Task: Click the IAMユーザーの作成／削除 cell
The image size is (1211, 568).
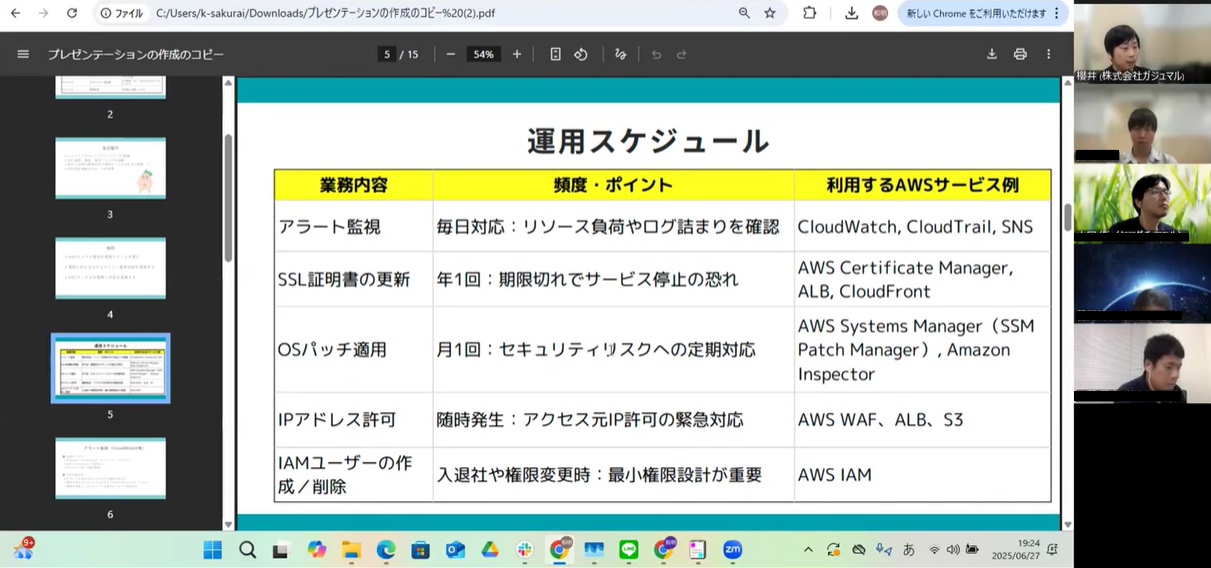Action: [354, 475]
